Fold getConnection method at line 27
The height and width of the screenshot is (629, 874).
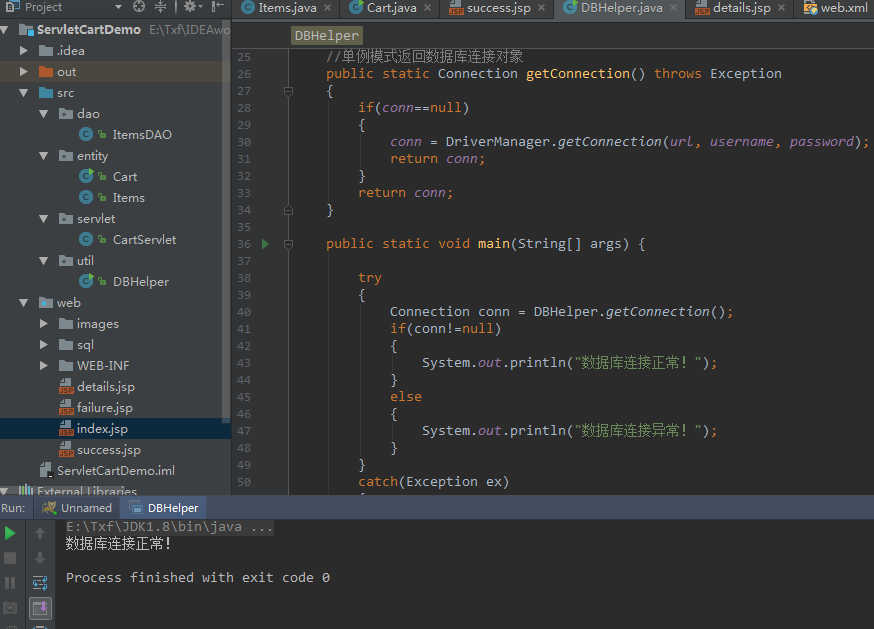(288, 91)
